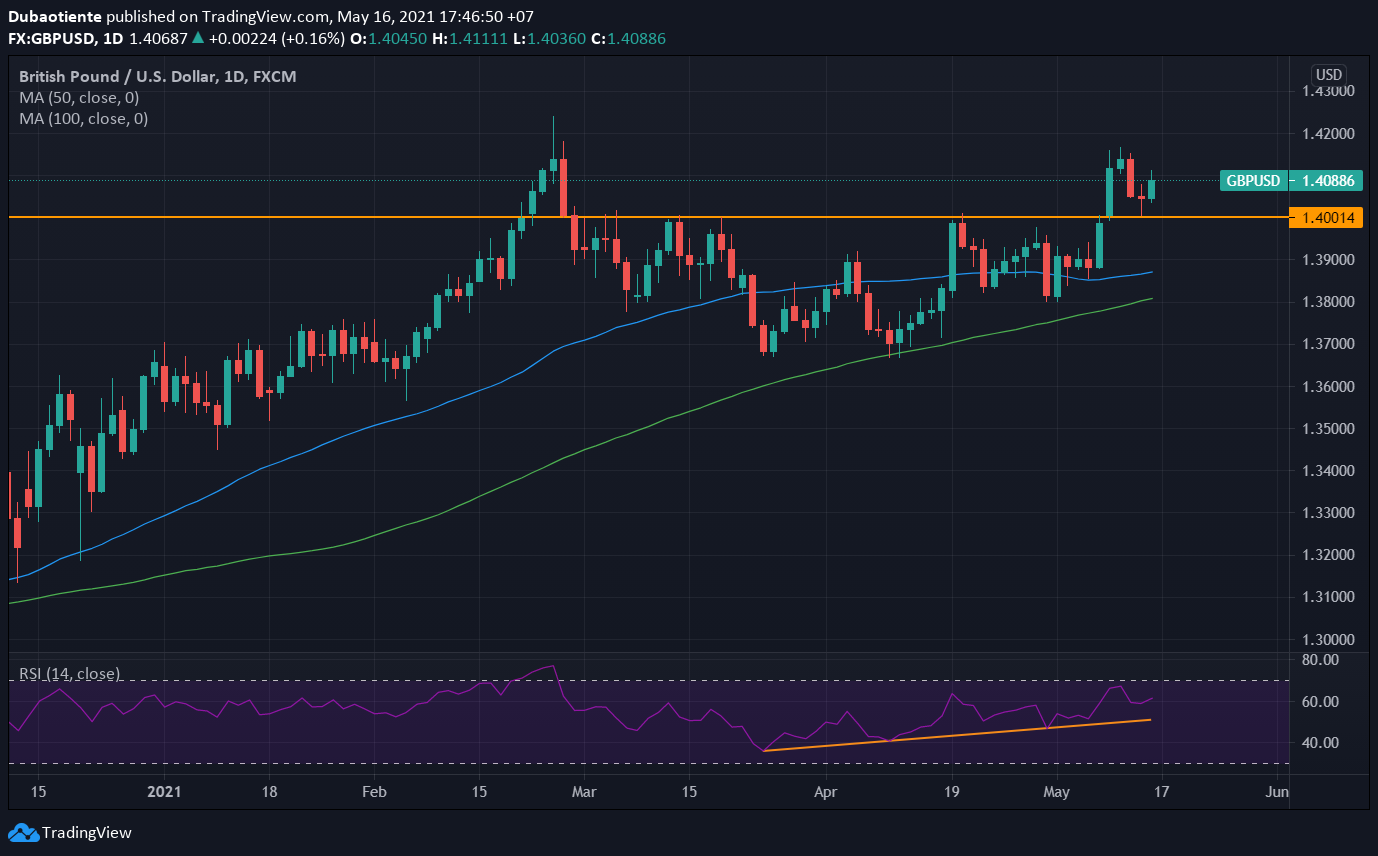Click the 40.00 RSI axis label
The width and height of the screenshot is (1378, 856).
1319,743
